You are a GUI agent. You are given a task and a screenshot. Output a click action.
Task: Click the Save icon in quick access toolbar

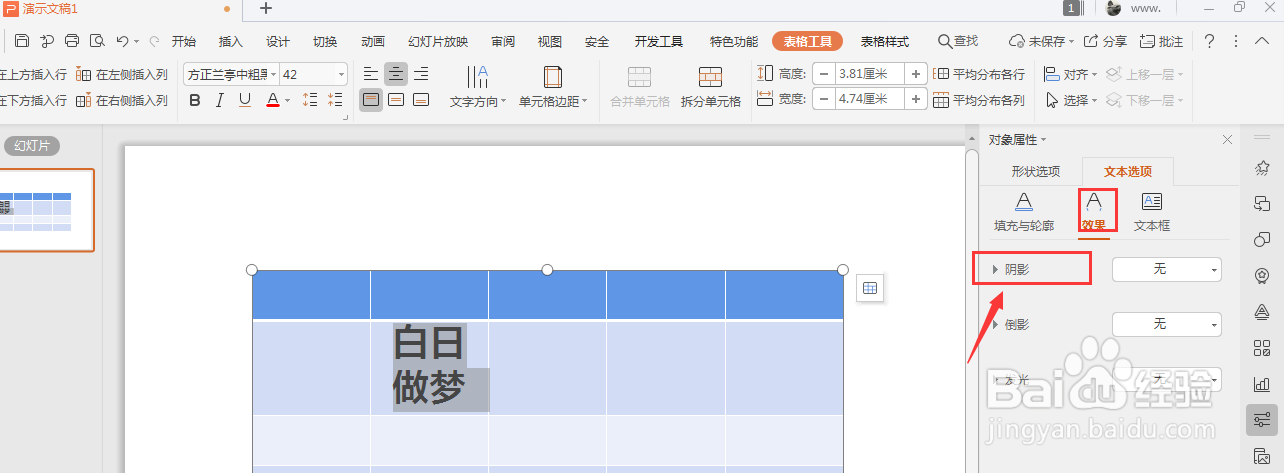pyautogui.click(x=22, y=41)
